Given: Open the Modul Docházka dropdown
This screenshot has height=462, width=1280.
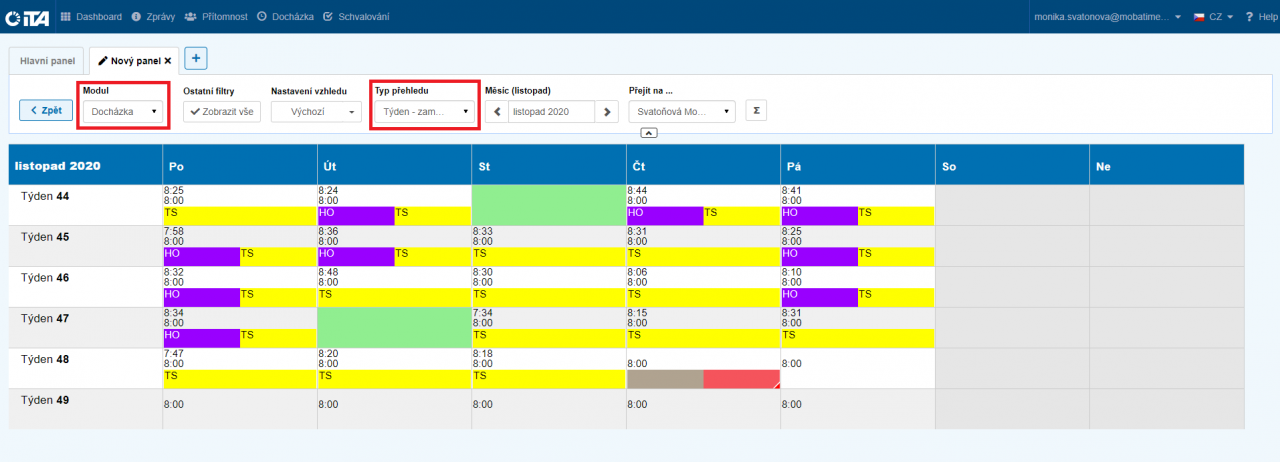Looking at the screenshot, I should [x=124, y=112].
